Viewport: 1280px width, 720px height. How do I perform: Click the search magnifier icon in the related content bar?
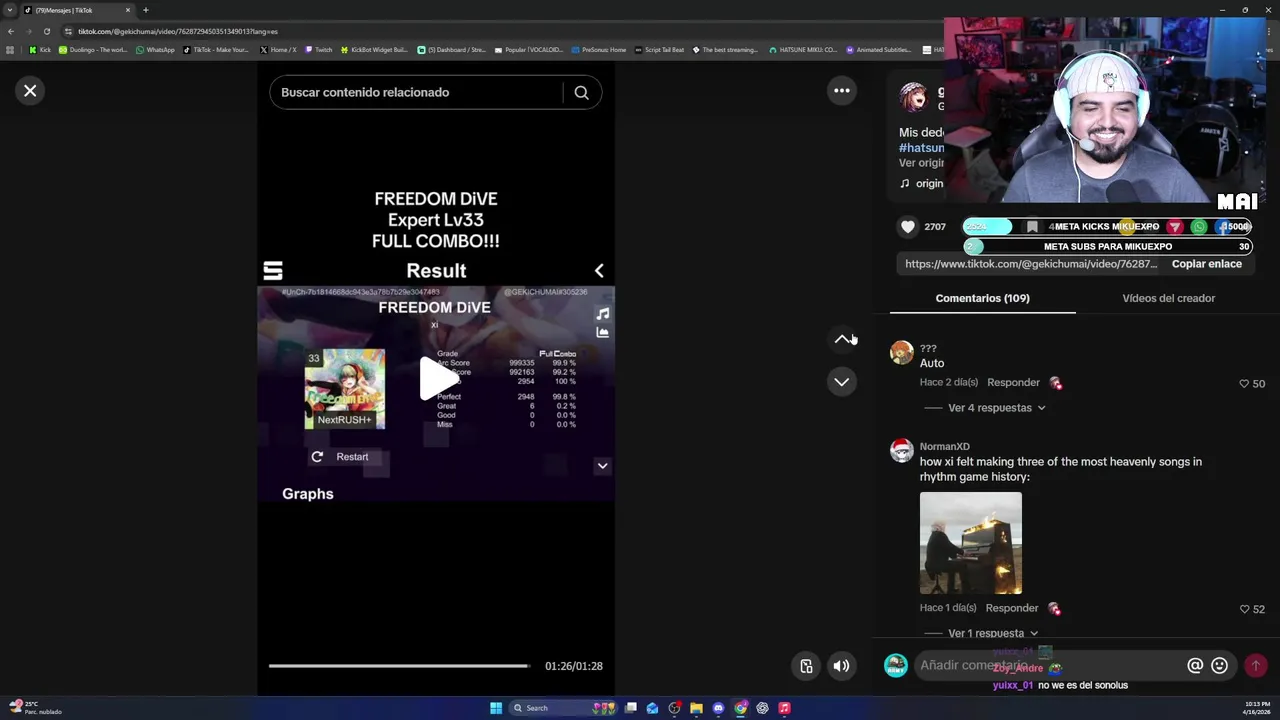tap(581, 92)
